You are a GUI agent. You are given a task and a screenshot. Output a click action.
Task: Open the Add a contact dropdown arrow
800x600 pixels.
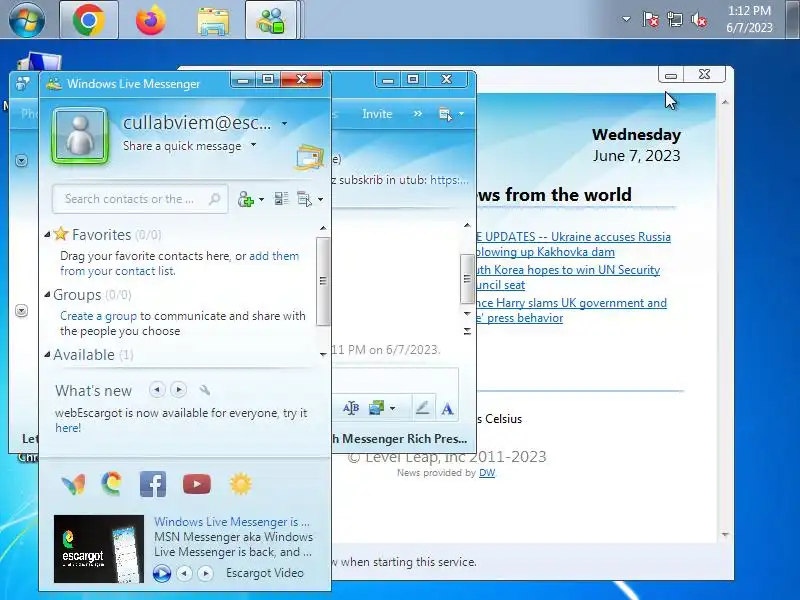[262, 199]
